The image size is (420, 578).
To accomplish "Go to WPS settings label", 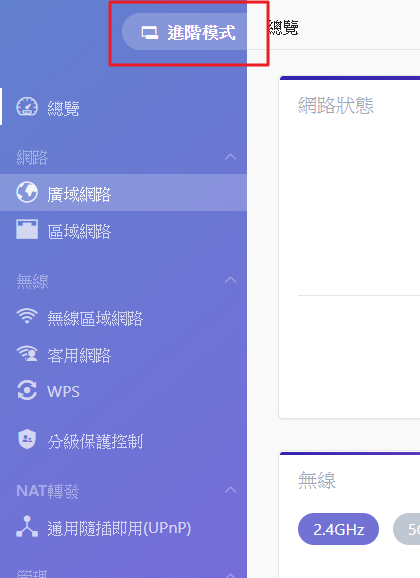I will 63,391.
